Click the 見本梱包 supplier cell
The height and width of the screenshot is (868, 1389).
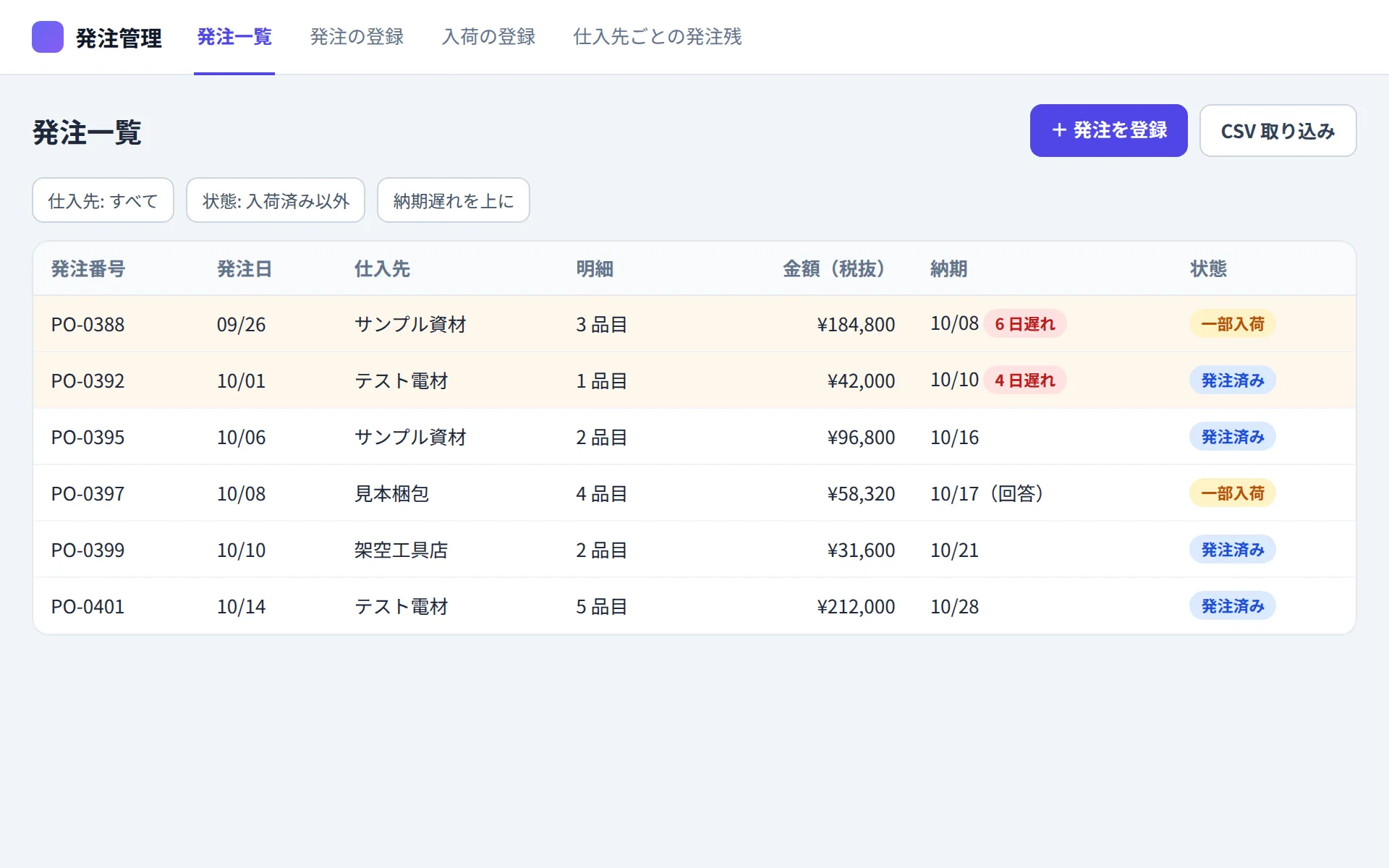[391, 493]
